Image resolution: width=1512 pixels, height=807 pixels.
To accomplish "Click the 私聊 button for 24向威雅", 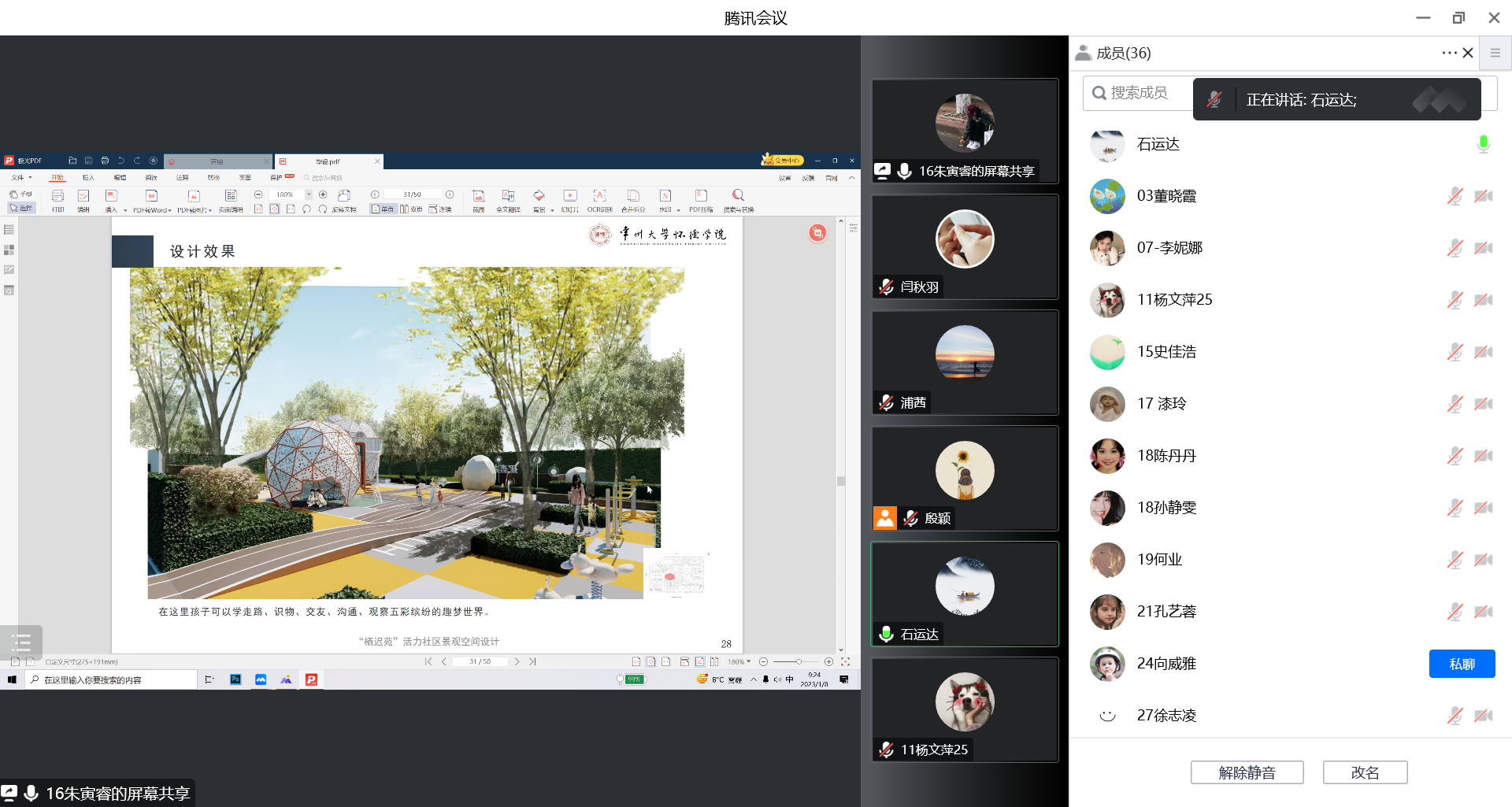I will click(1462, 664).
